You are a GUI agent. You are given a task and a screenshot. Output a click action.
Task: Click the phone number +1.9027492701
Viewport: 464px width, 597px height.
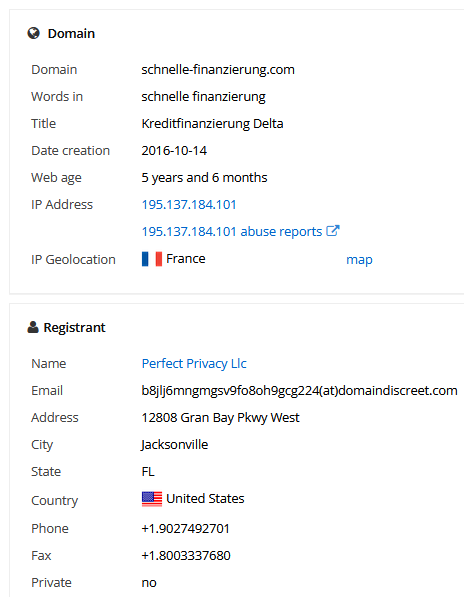(185, 528)
